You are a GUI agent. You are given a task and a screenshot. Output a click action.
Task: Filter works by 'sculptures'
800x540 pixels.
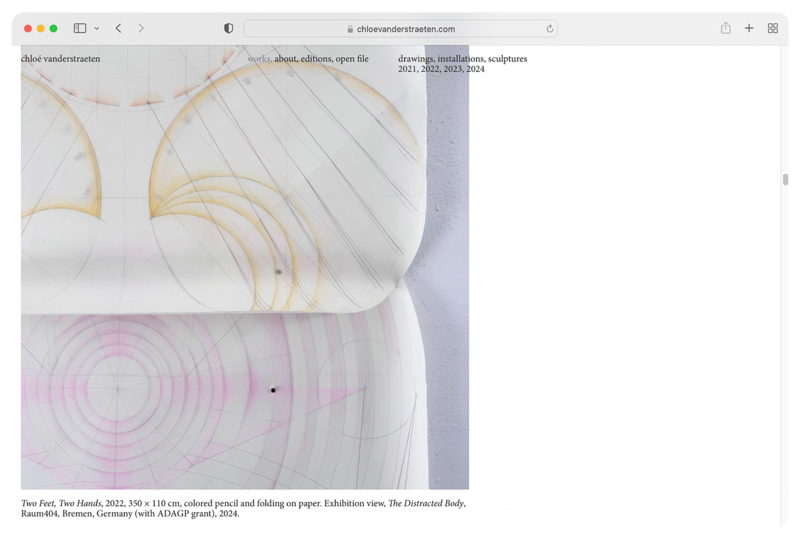tap(507, 59)
